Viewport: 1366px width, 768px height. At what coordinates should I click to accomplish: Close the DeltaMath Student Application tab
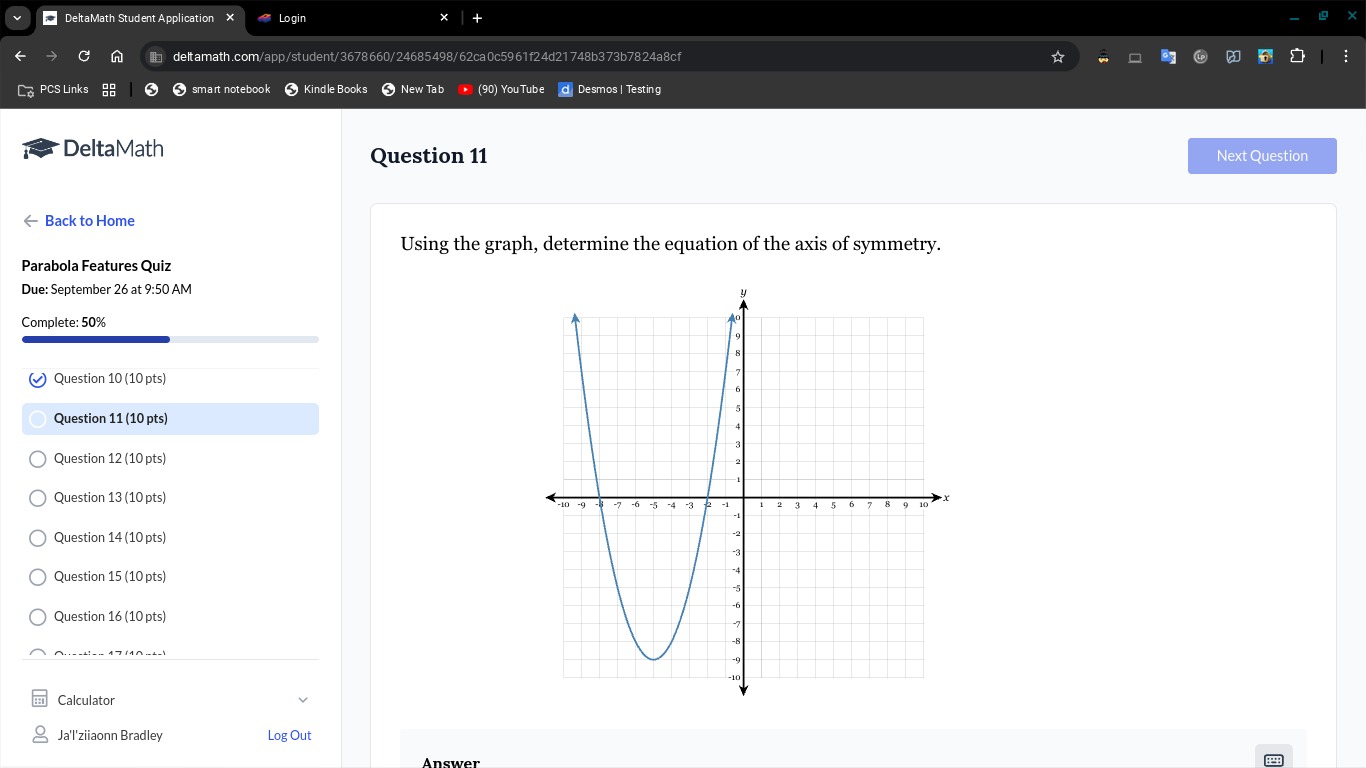tap(230, 18)
